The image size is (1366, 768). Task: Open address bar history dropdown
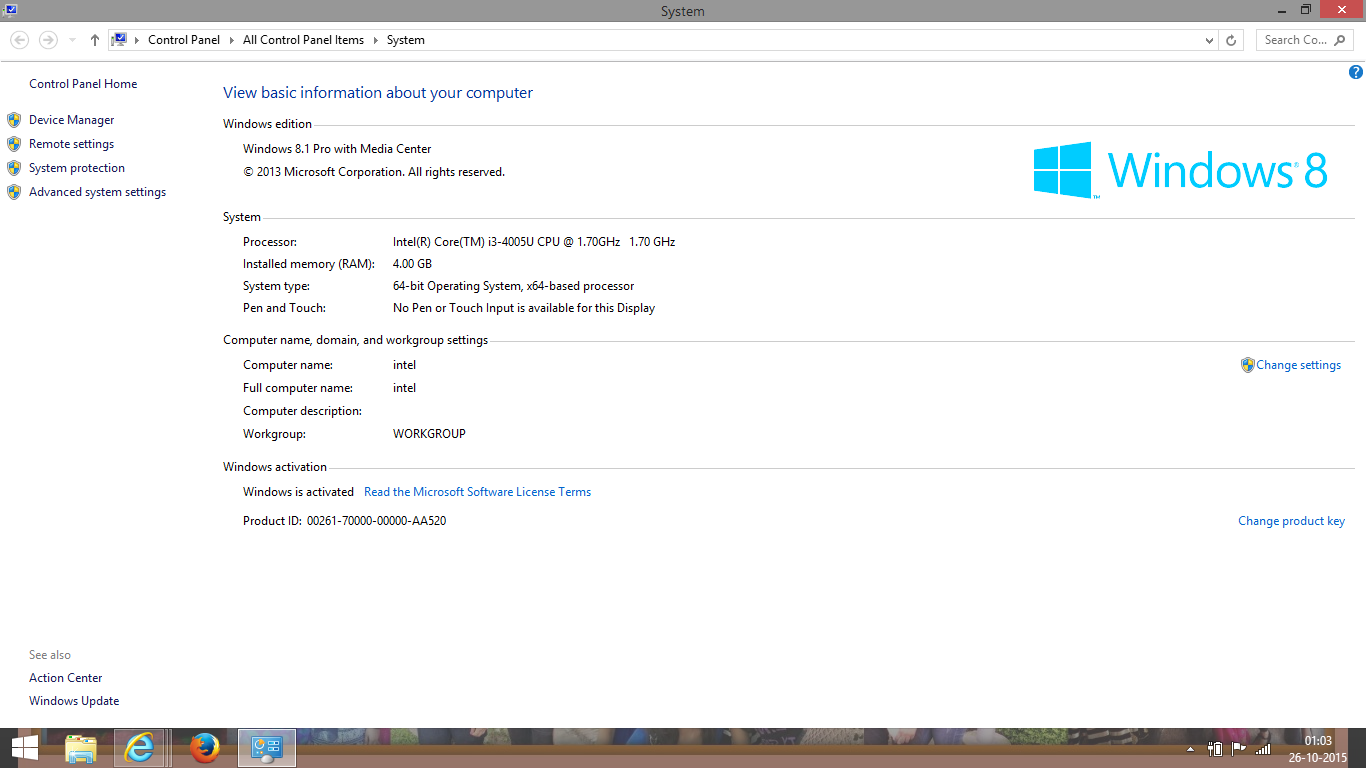[1210, 40]
